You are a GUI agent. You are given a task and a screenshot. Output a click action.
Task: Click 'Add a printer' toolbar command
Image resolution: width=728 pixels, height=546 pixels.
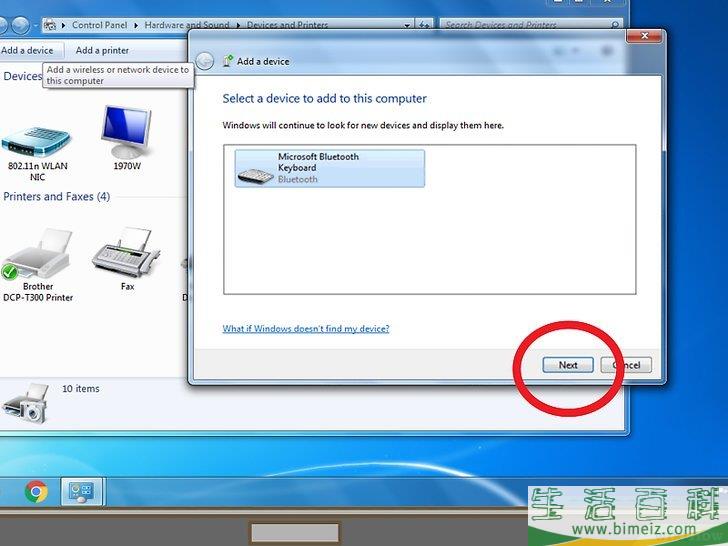coord(102,50)
